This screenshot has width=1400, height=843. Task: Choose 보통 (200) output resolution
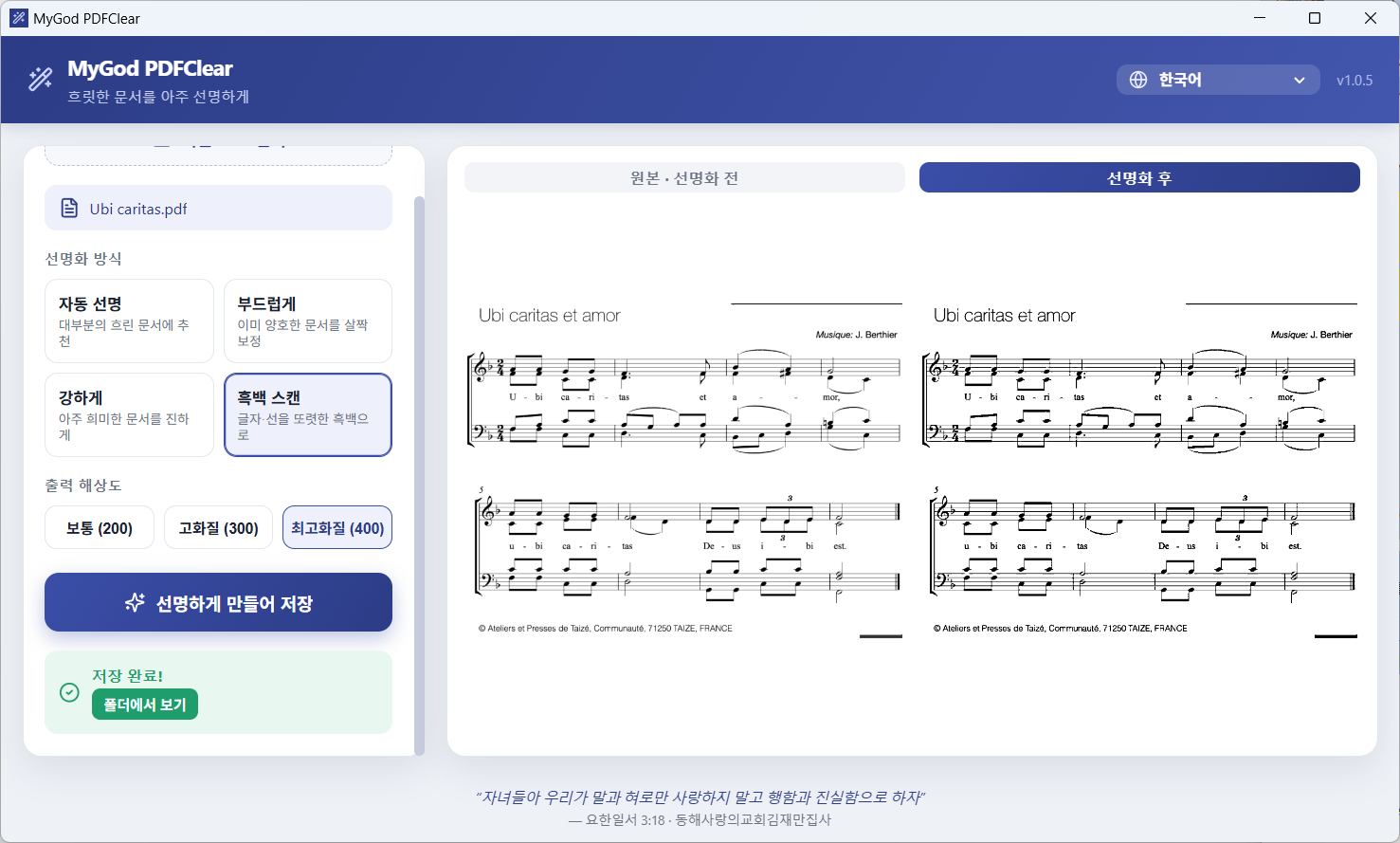pyautogui.click(x=100, y=527)
